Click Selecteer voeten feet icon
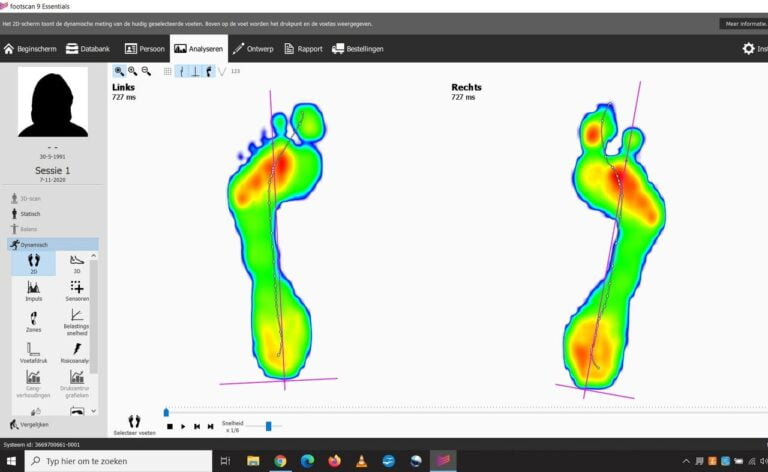This screenshot has width=768, height=472. click(134, 424)
